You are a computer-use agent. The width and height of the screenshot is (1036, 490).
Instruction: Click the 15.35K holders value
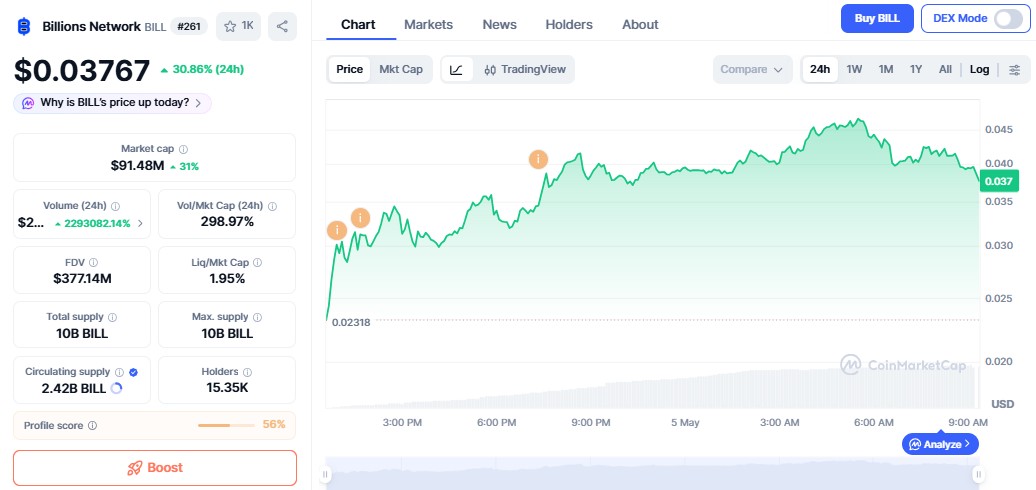click(x=227, y=388)
